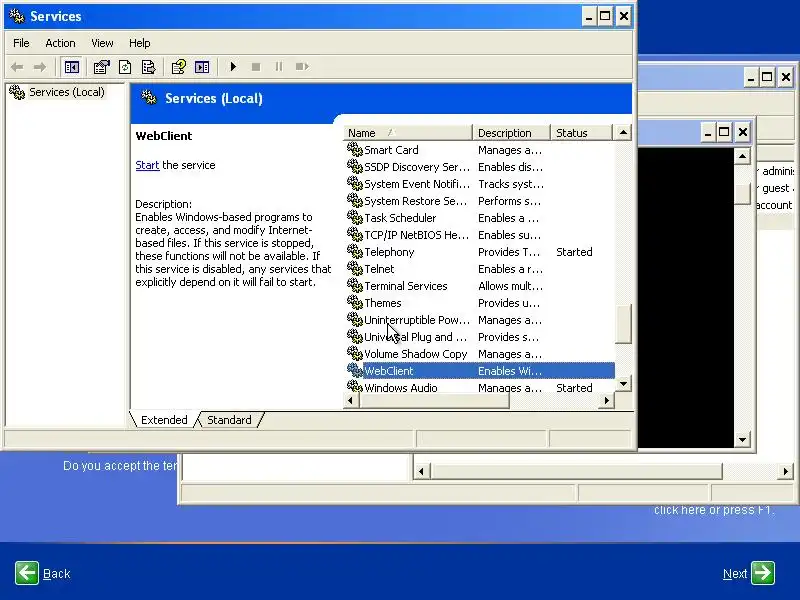Open the Help toolbar icon

178,67
